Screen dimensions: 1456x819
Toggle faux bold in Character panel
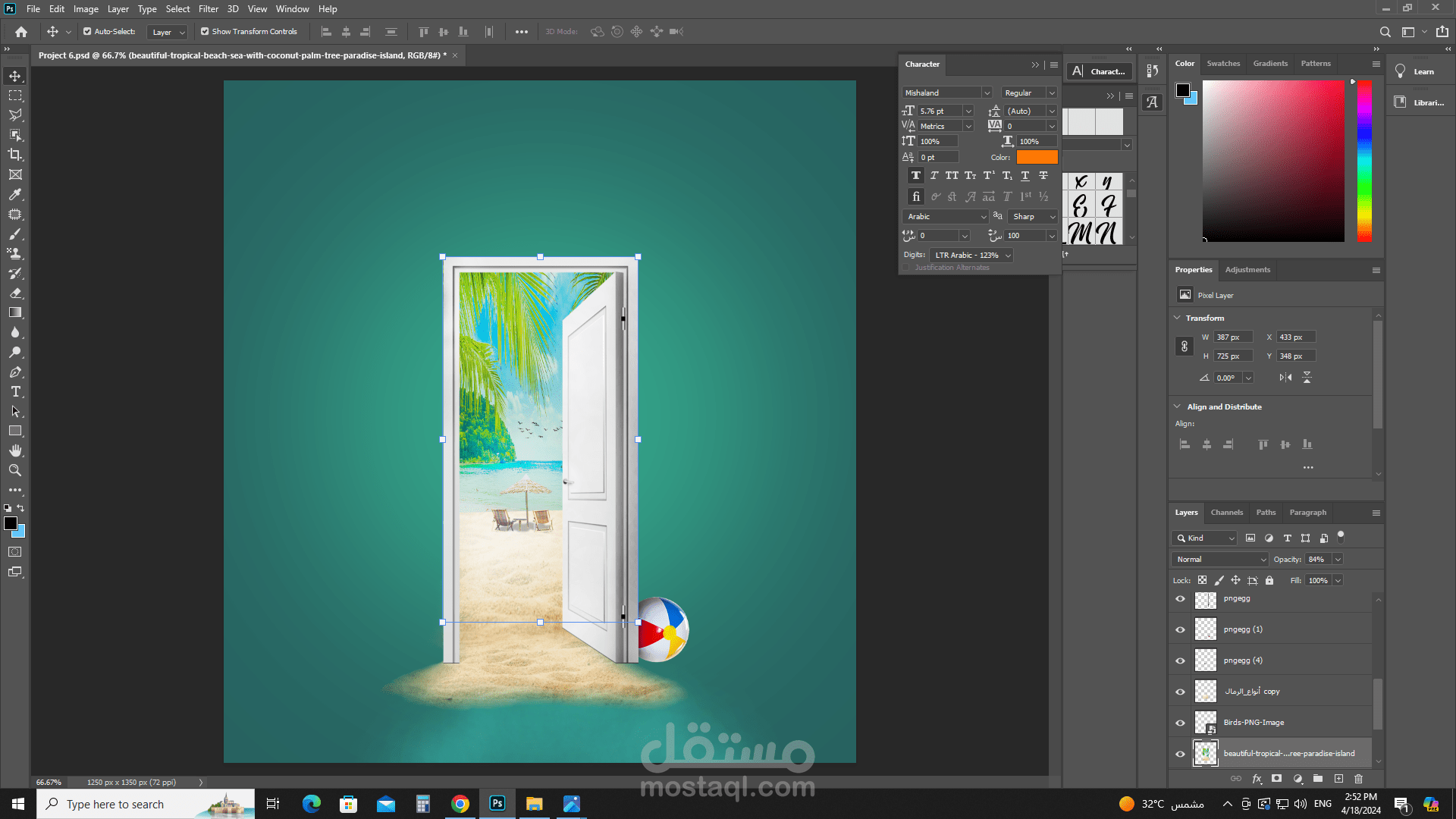pyautogui.click(x=915, y=176)
